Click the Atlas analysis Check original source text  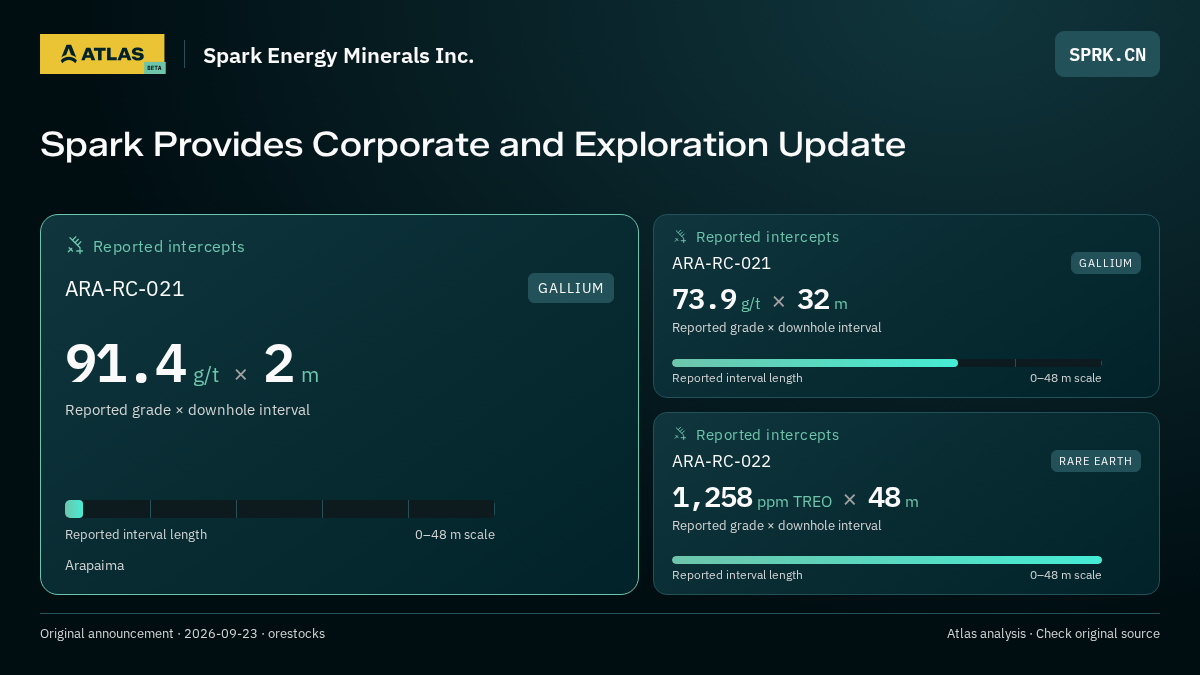click(x=1053, y=633)
